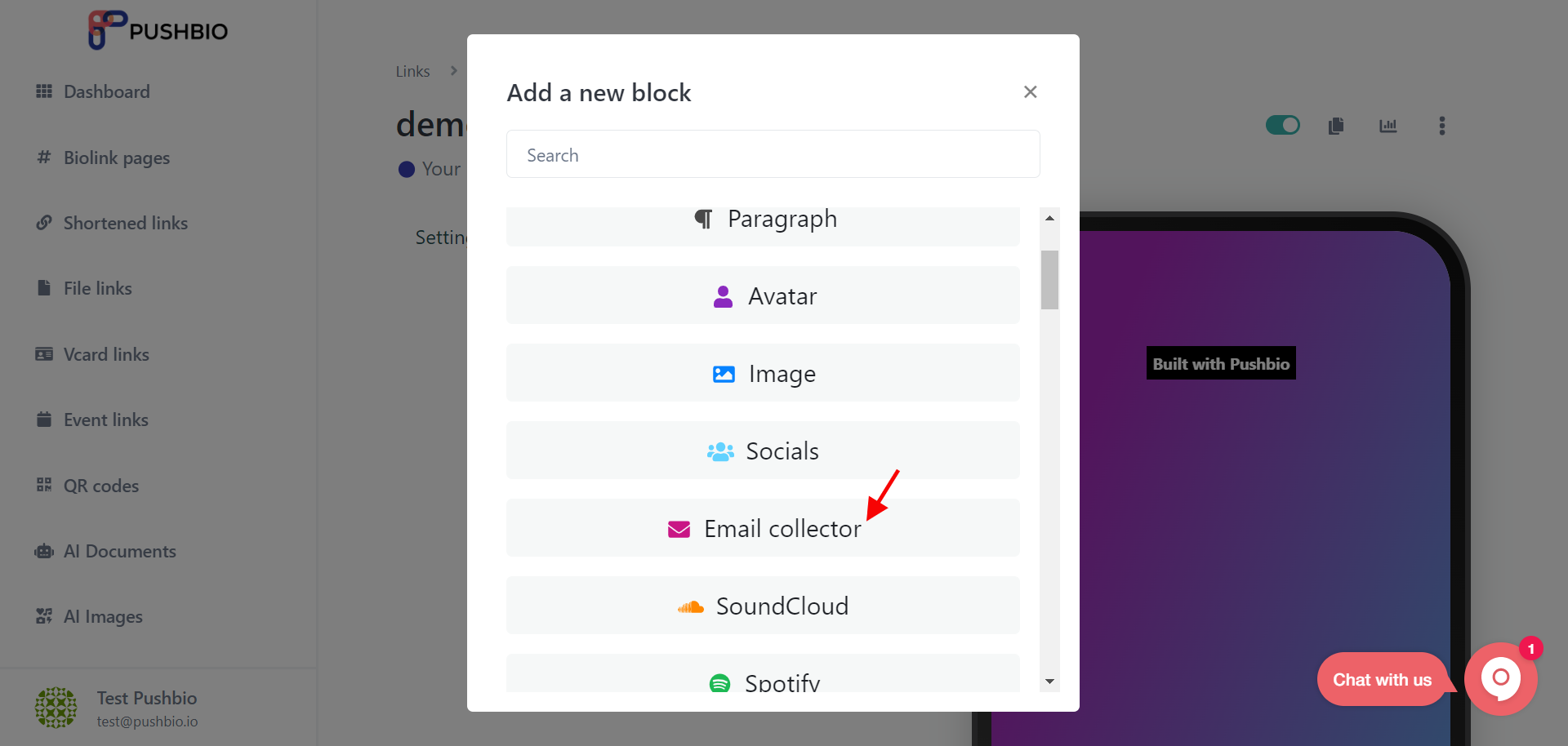Select the Socials block
The image size is (1568, 746).
[763, 451]
